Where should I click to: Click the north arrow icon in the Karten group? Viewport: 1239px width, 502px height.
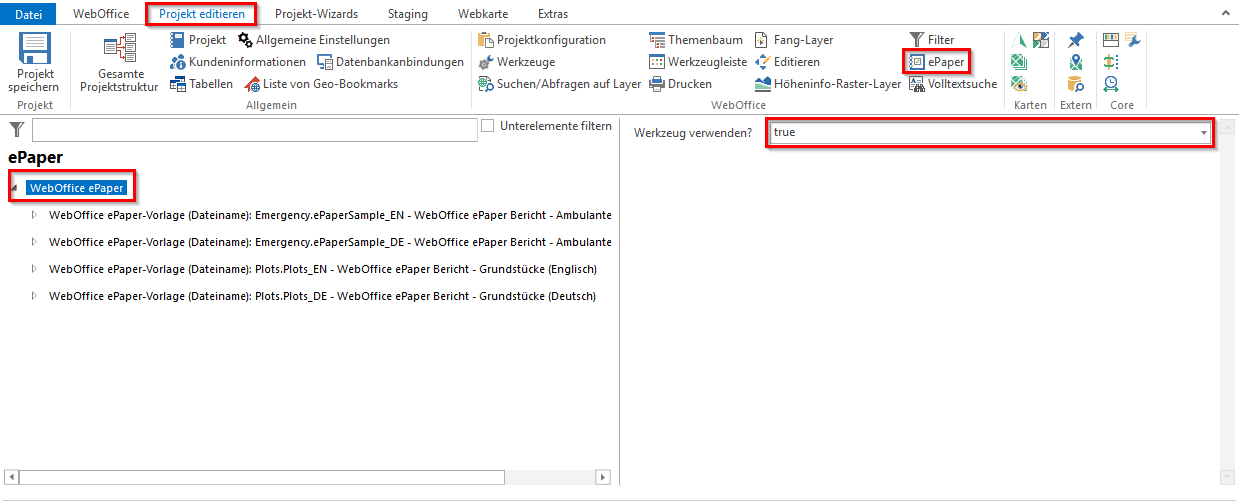tap(1019, 40)
